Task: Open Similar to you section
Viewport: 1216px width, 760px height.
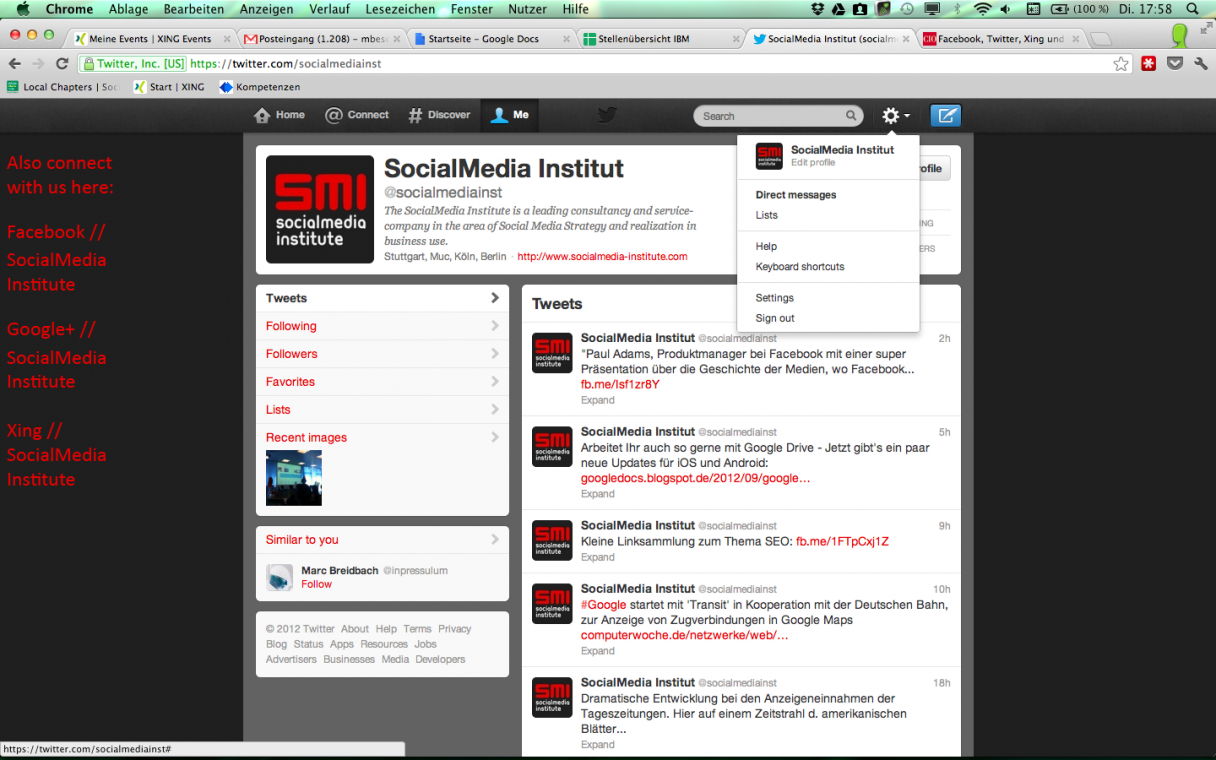Action: click(x=382, y=540)
